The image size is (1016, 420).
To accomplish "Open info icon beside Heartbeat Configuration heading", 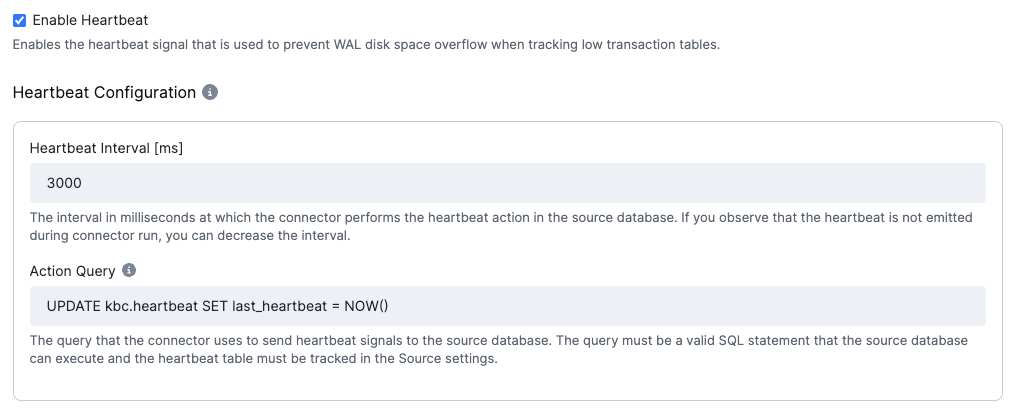I will click(x=210, y=93).
